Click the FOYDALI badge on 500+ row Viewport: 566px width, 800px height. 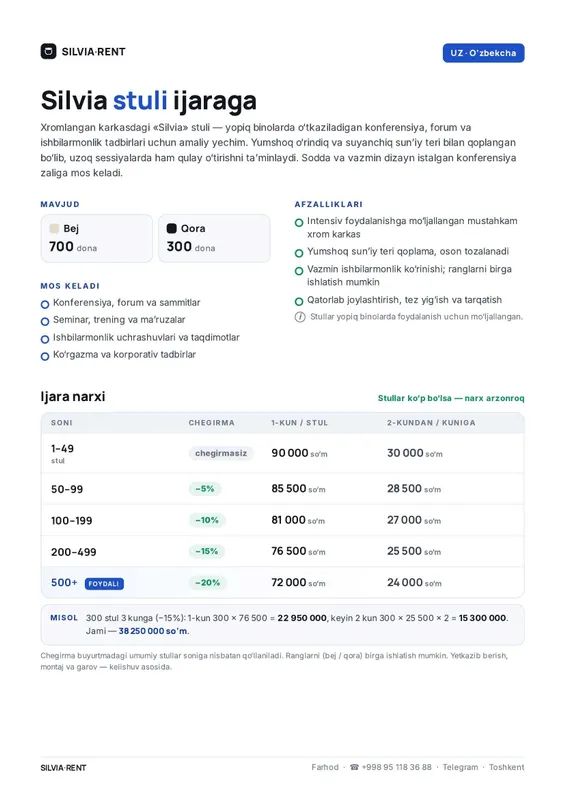[x=104, y=584]
